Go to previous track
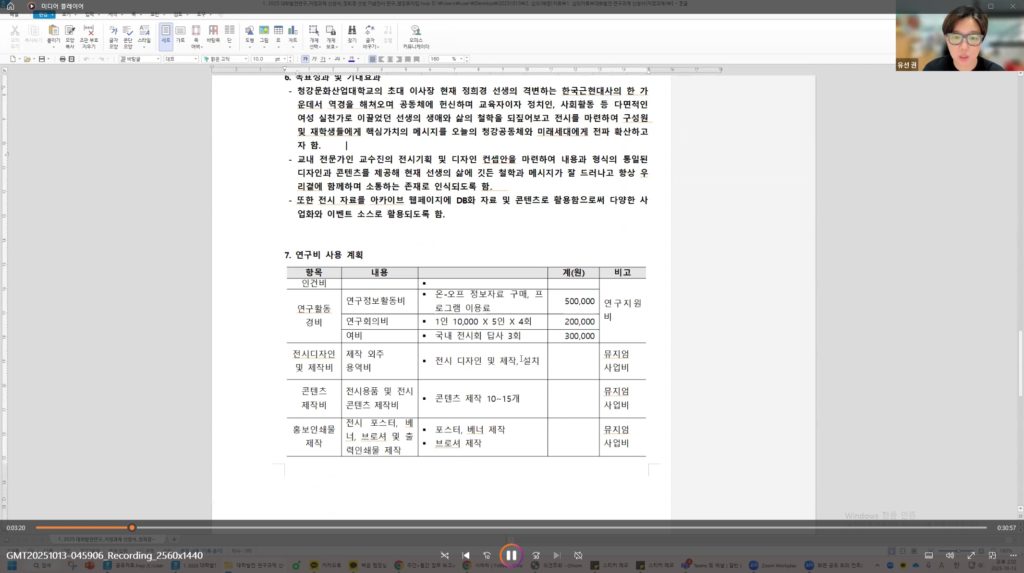The width and height of the screenshot is (1024, 573). [x=466, y=555]
